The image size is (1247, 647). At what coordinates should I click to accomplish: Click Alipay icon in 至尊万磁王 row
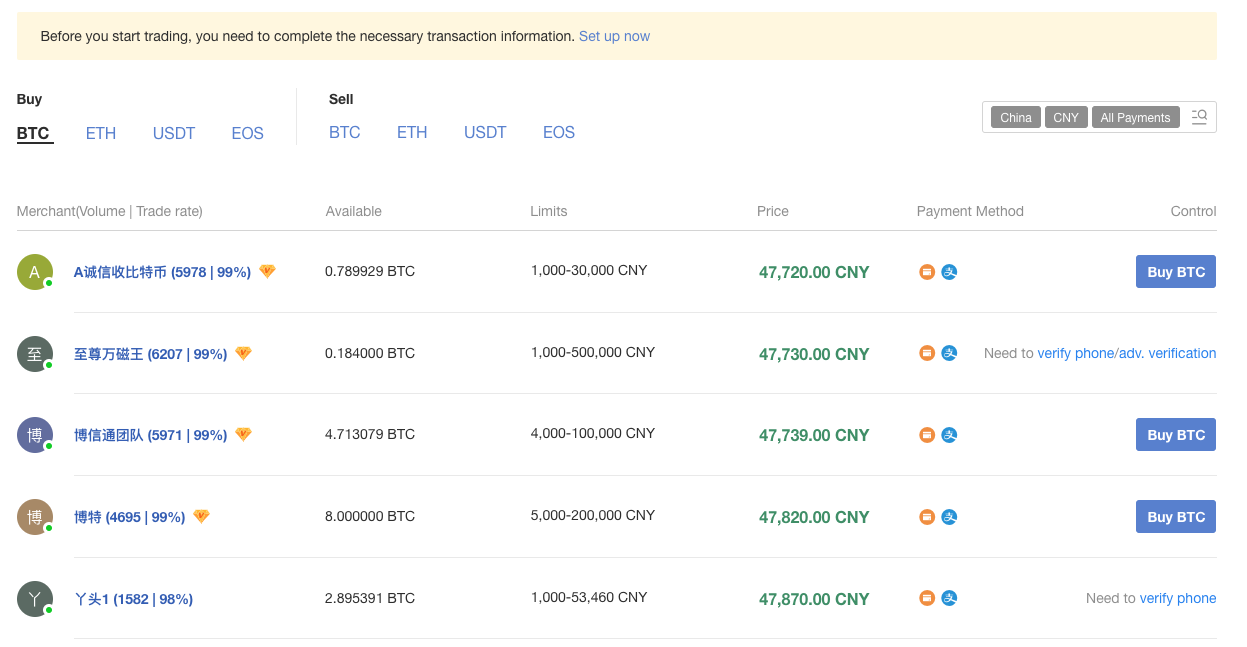[x=949, y=353]
